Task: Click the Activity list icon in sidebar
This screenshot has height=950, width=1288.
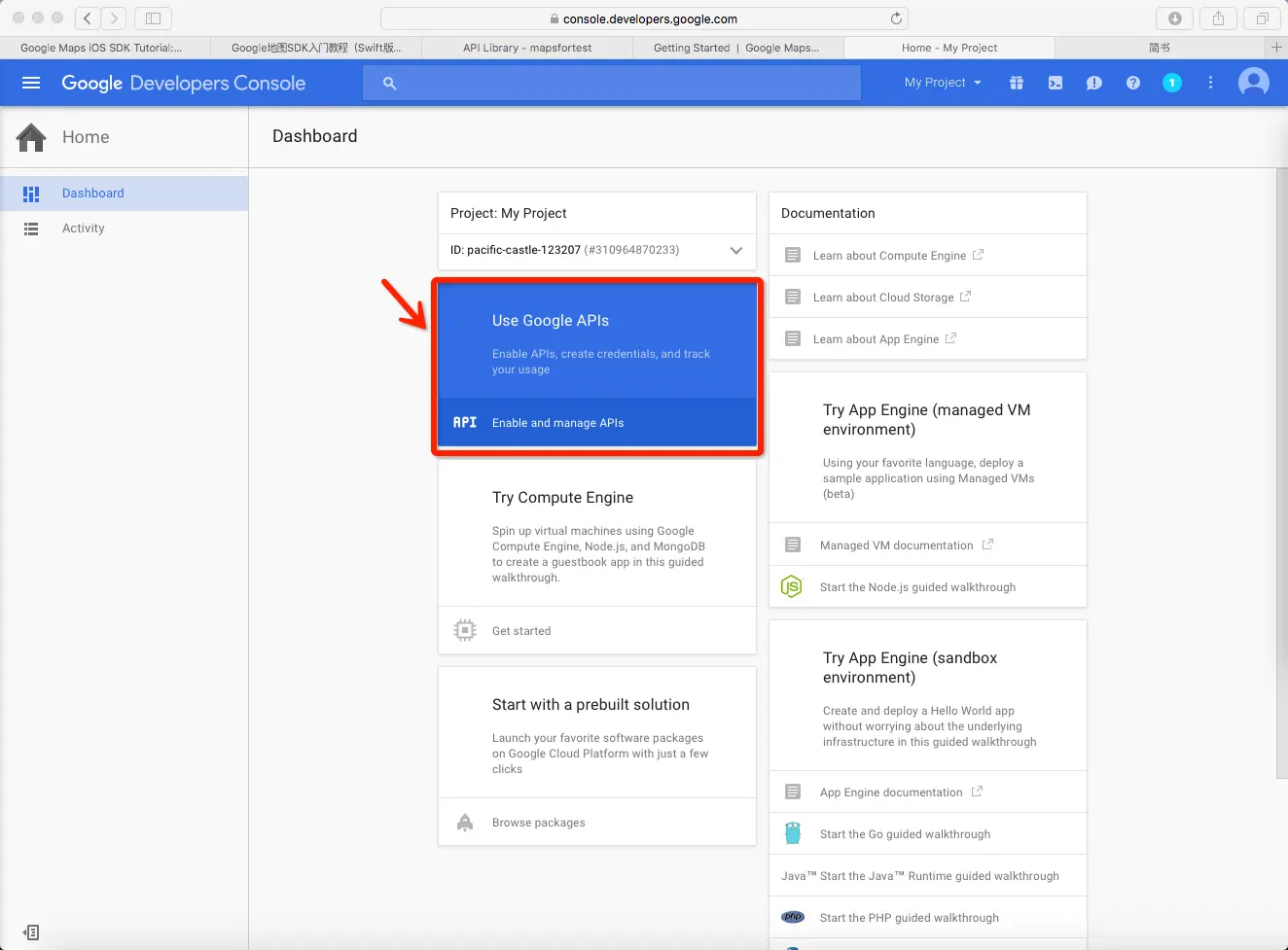Action: (31, 229)
